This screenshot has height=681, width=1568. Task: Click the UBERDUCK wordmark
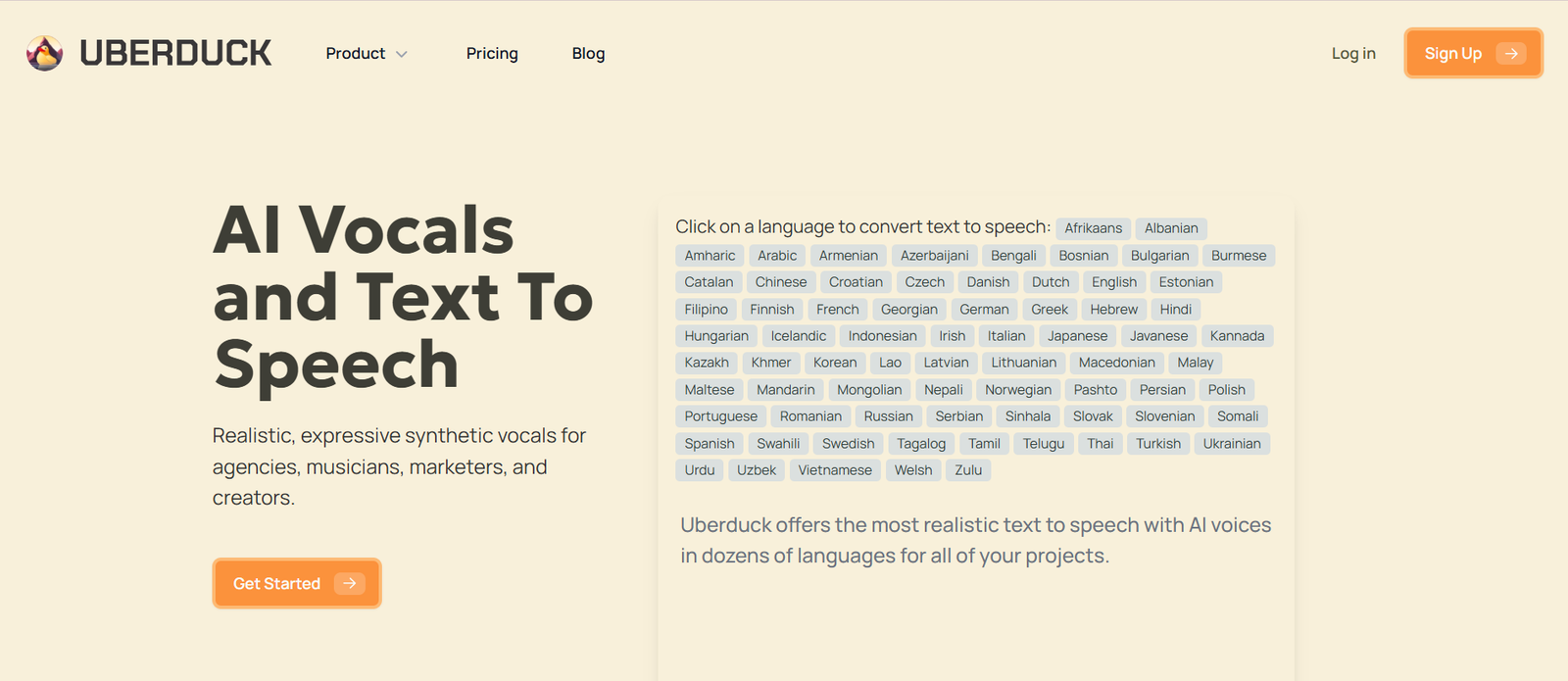coord(175,53)
